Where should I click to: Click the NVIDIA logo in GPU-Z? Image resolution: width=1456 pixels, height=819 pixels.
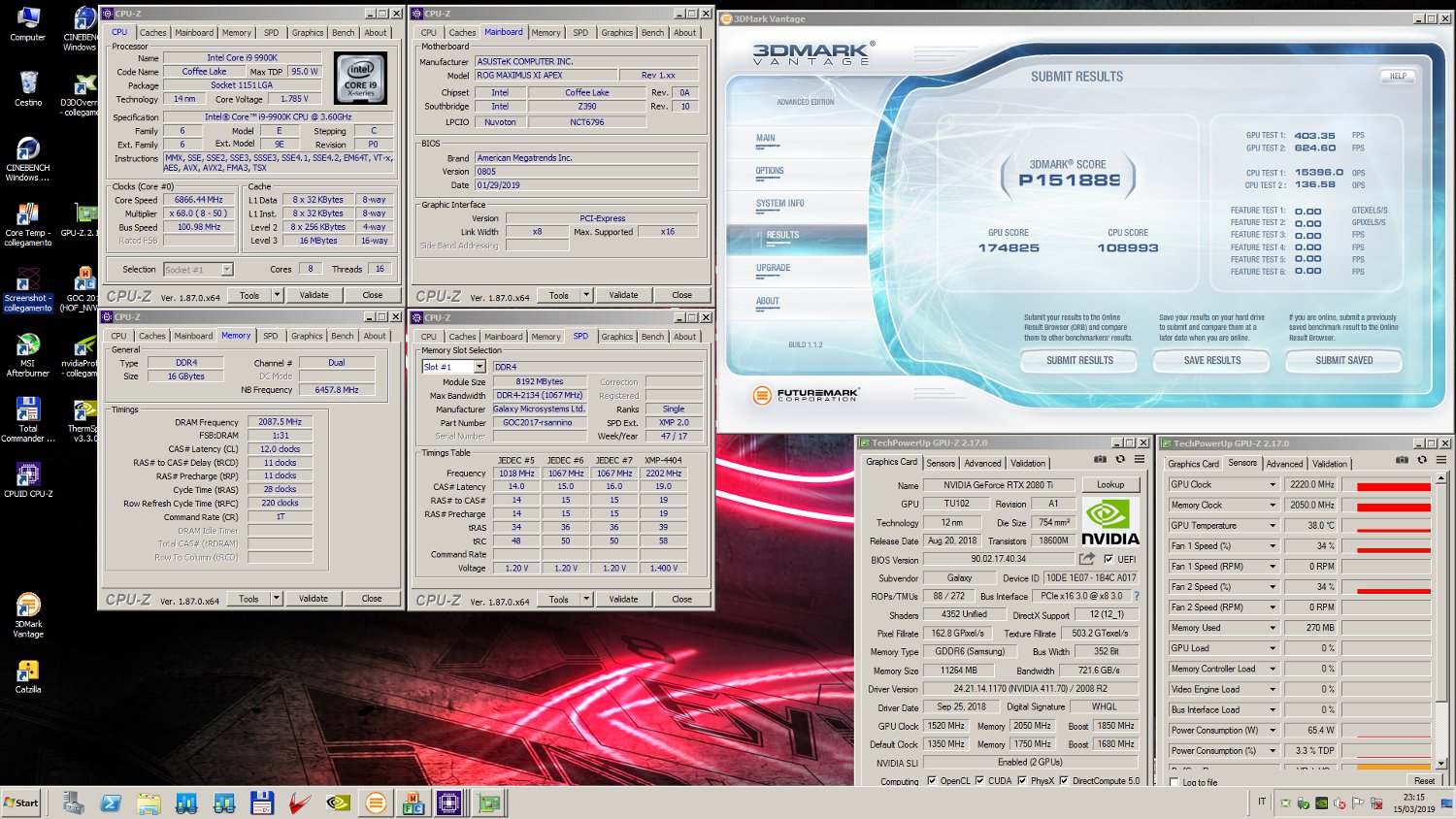click(x=1109, y=522)
